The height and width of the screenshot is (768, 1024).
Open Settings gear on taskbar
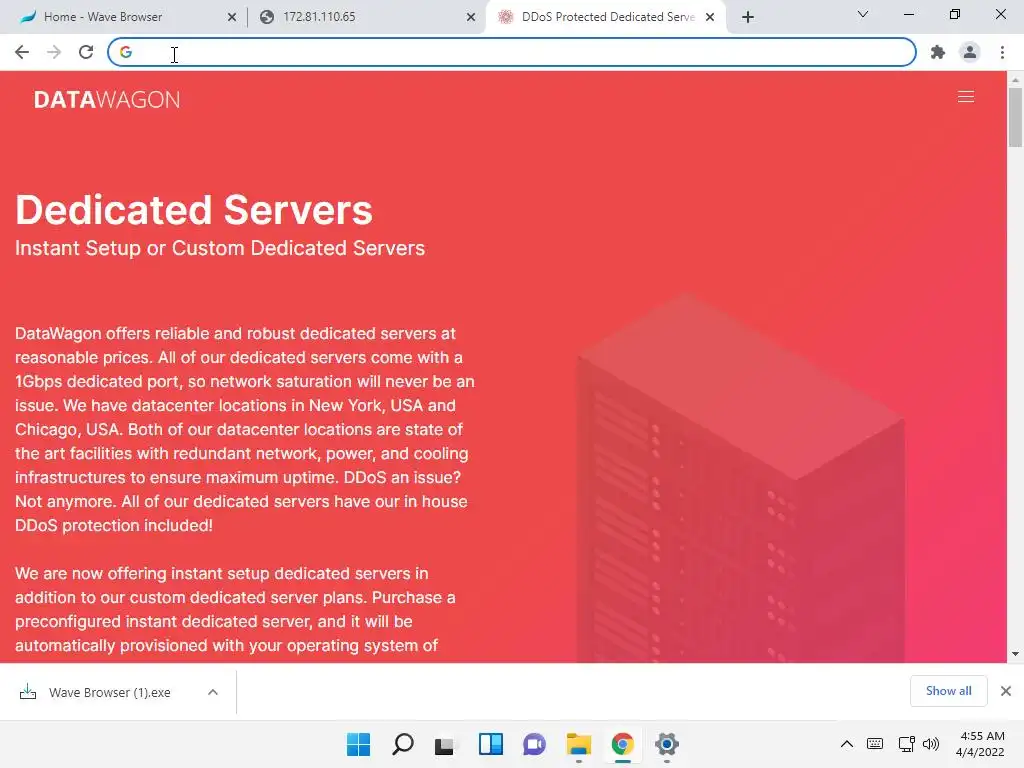(667, 744)
